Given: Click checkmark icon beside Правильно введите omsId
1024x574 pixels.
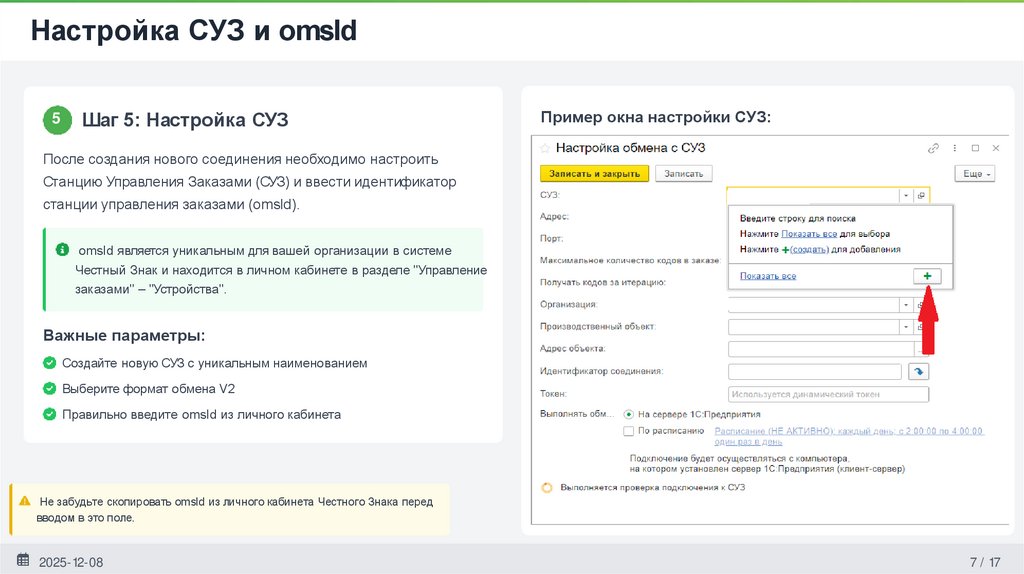Looking at the screenshot, I should click(50, 414).
